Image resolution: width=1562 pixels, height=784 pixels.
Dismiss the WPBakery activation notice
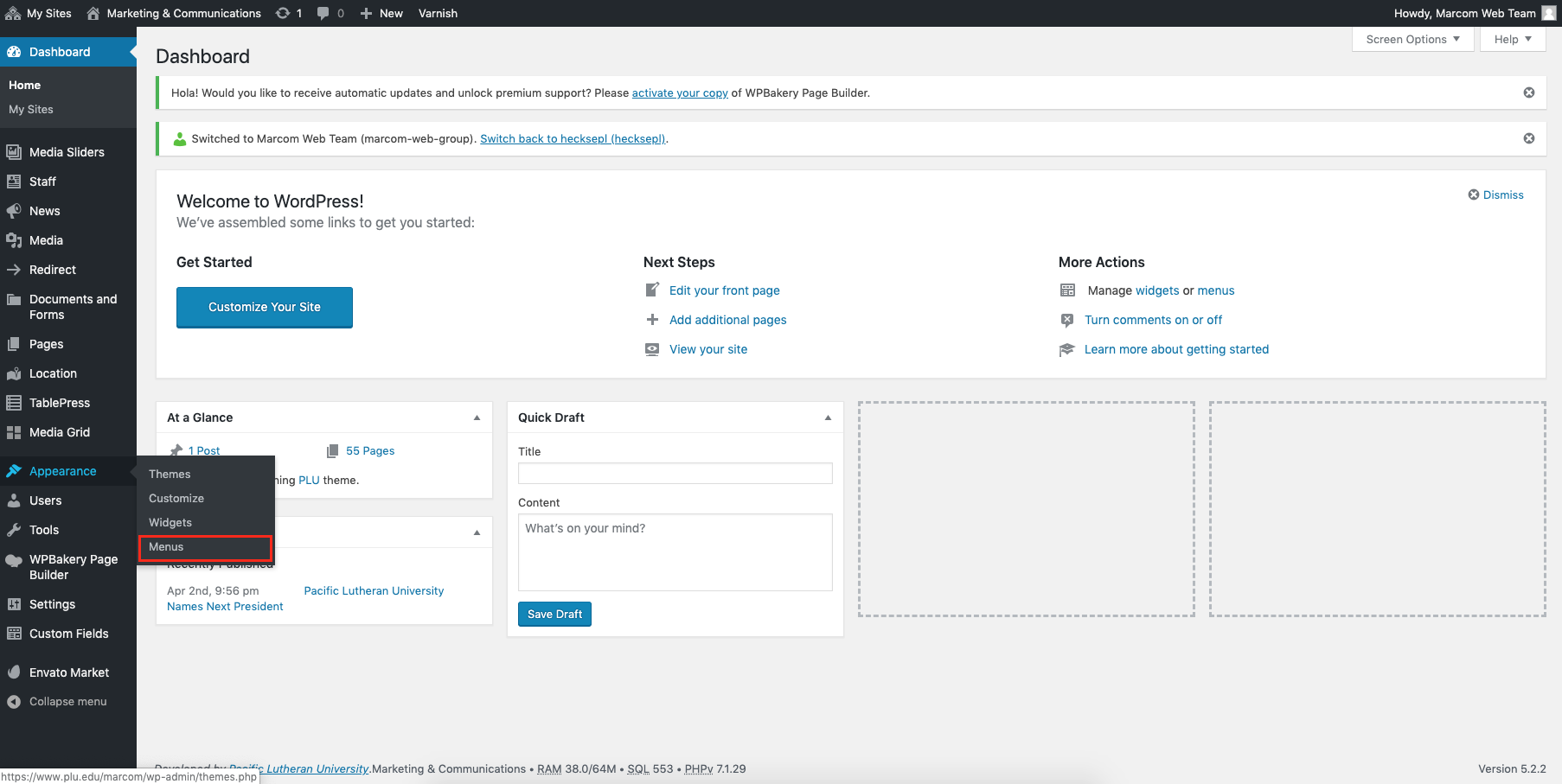[x=1529, y=92]
